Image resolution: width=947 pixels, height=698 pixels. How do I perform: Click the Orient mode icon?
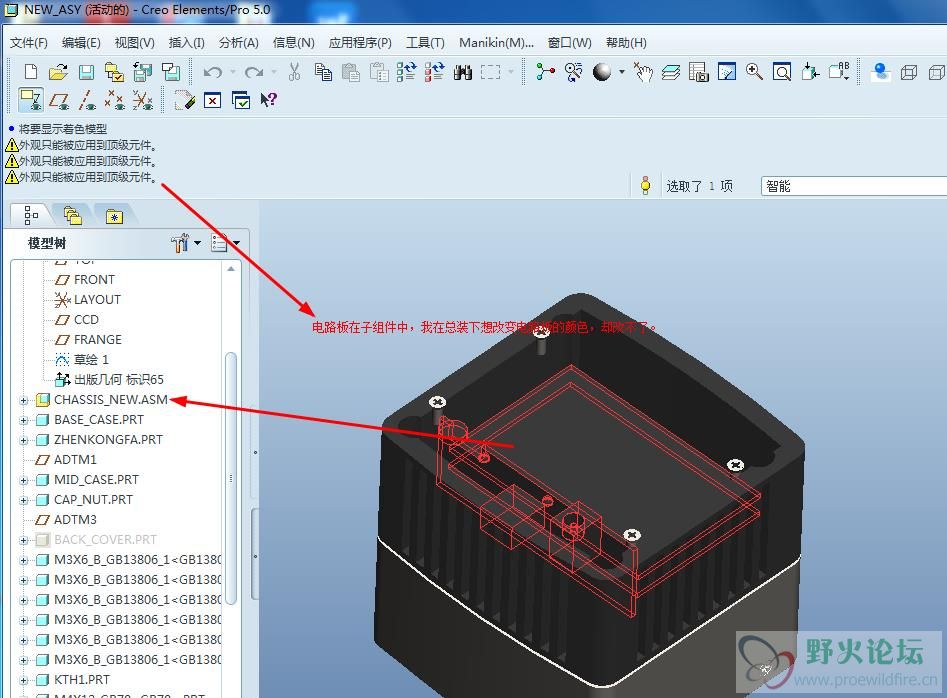(574, 72)
